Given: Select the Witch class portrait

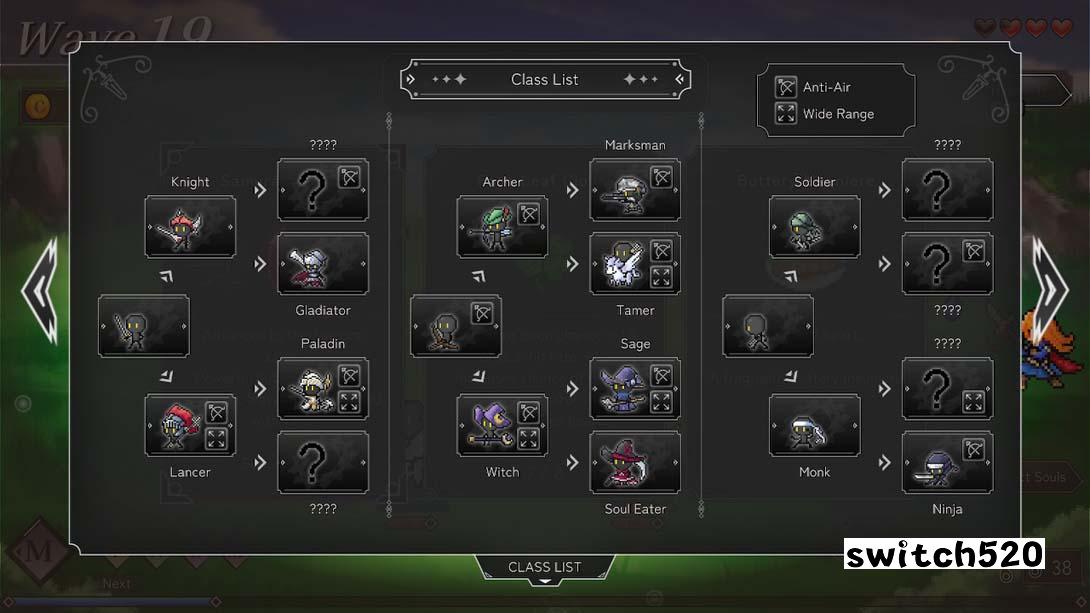Looking at the screenshot, I should click(502, 425).
